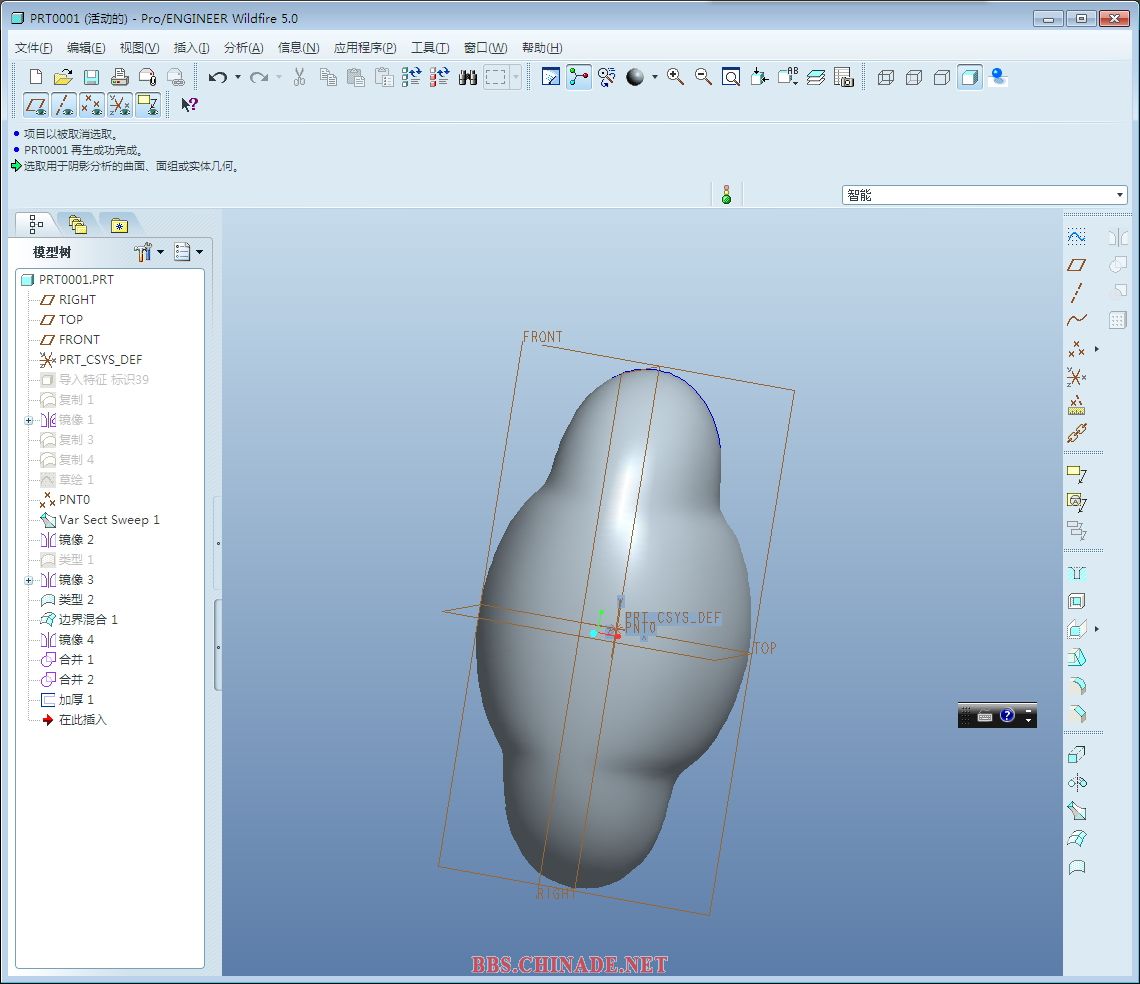
Task: Click the Datum Plane tool icon
Action: coord(1077,265)
